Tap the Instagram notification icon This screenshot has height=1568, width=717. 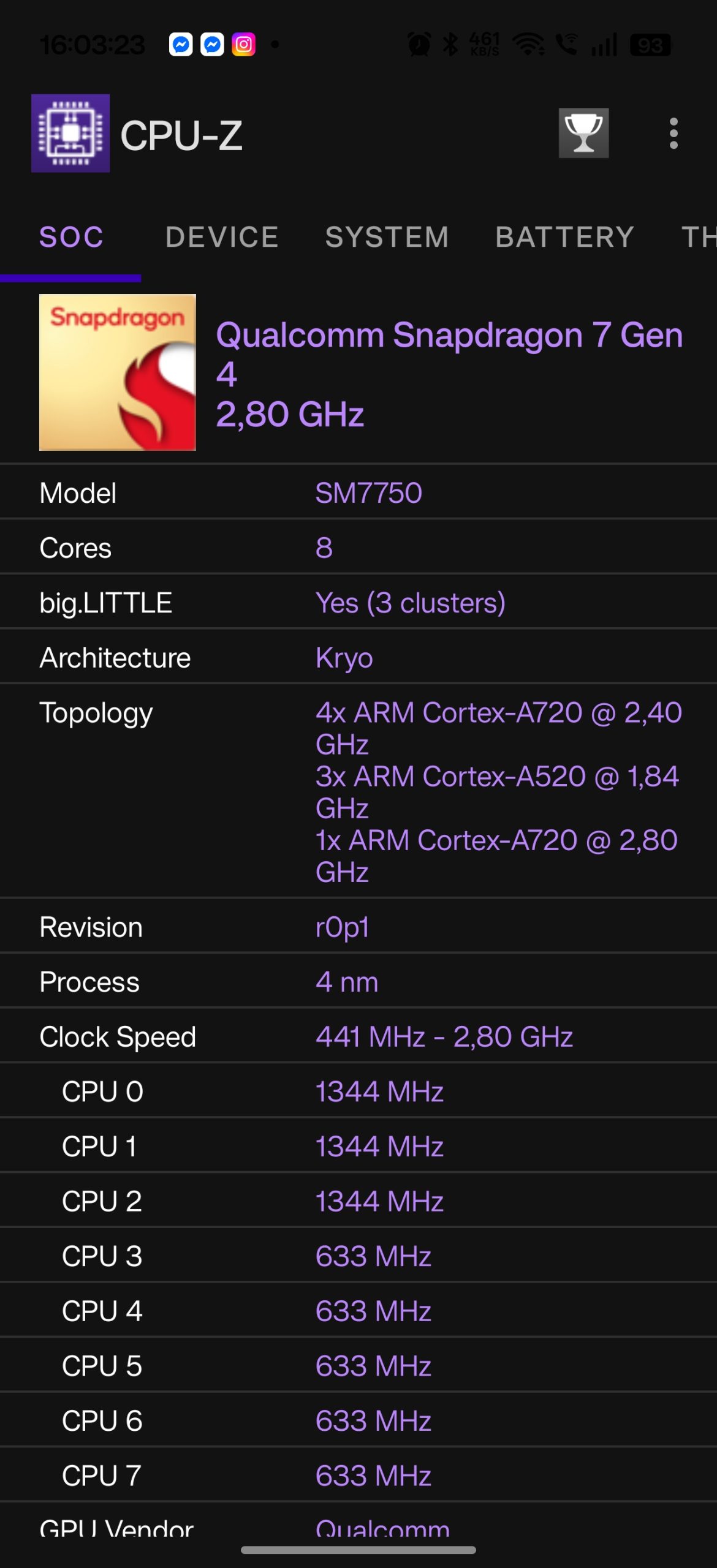[x=243, y=45]
